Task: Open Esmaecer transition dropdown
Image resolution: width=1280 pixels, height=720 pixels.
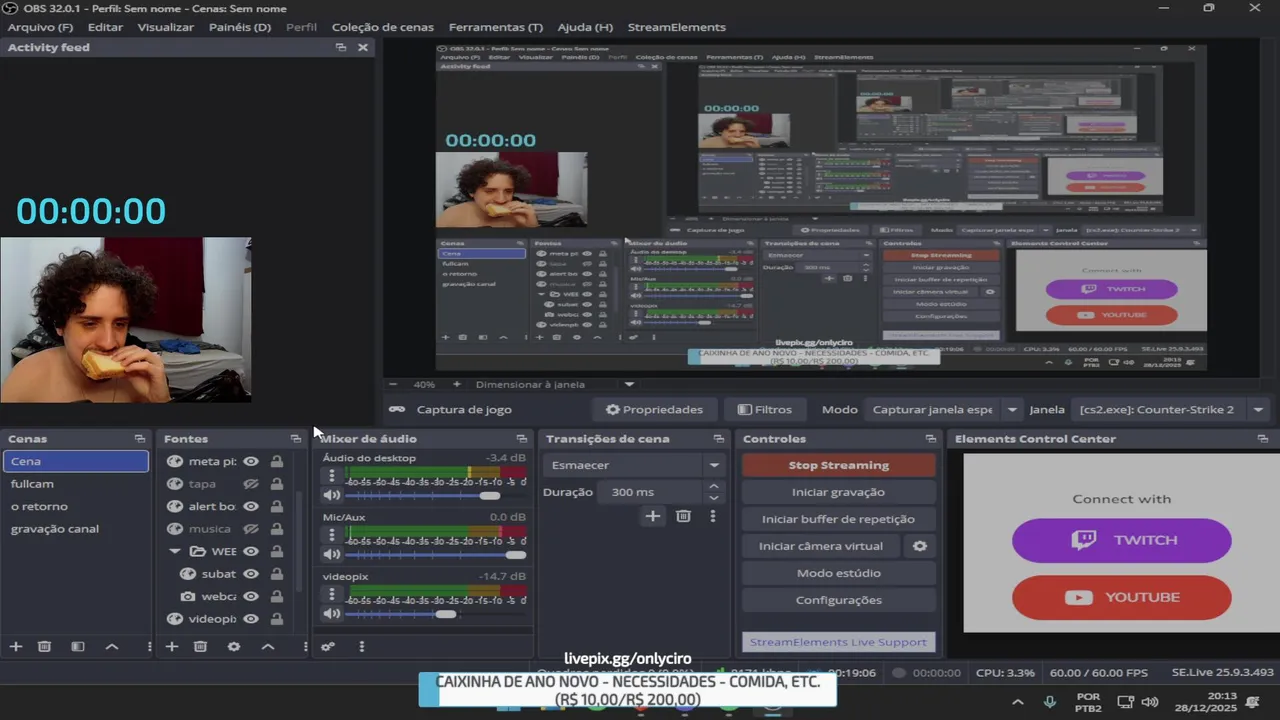Action: tap(634, 465)
